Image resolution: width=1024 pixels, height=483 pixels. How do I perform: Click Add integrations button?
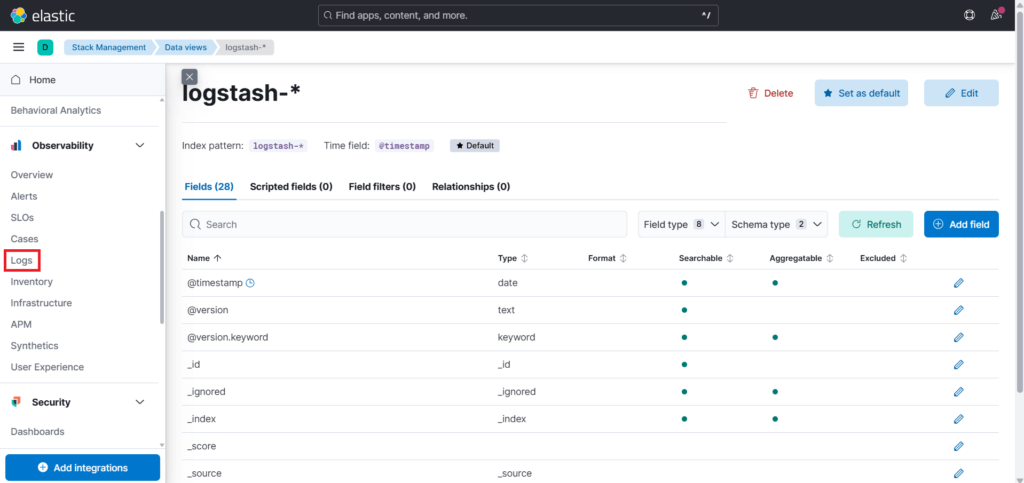tap(82, 467)
